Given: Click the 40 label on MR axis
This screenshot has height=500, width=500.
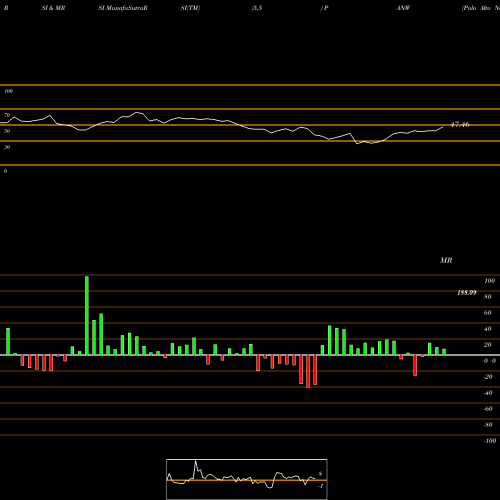Looking at the screenshot, I should coord(488,329).
